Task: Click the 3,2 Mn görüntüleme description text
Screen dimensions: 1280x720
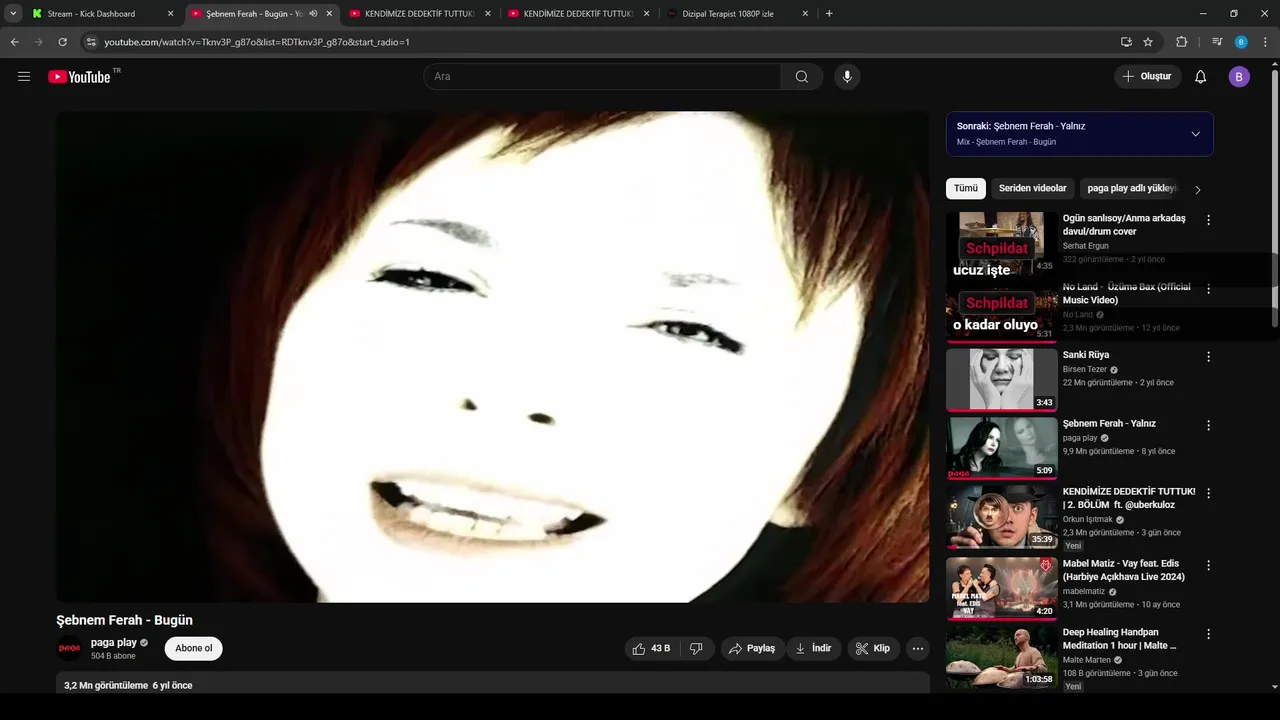Action: (128, 686)
